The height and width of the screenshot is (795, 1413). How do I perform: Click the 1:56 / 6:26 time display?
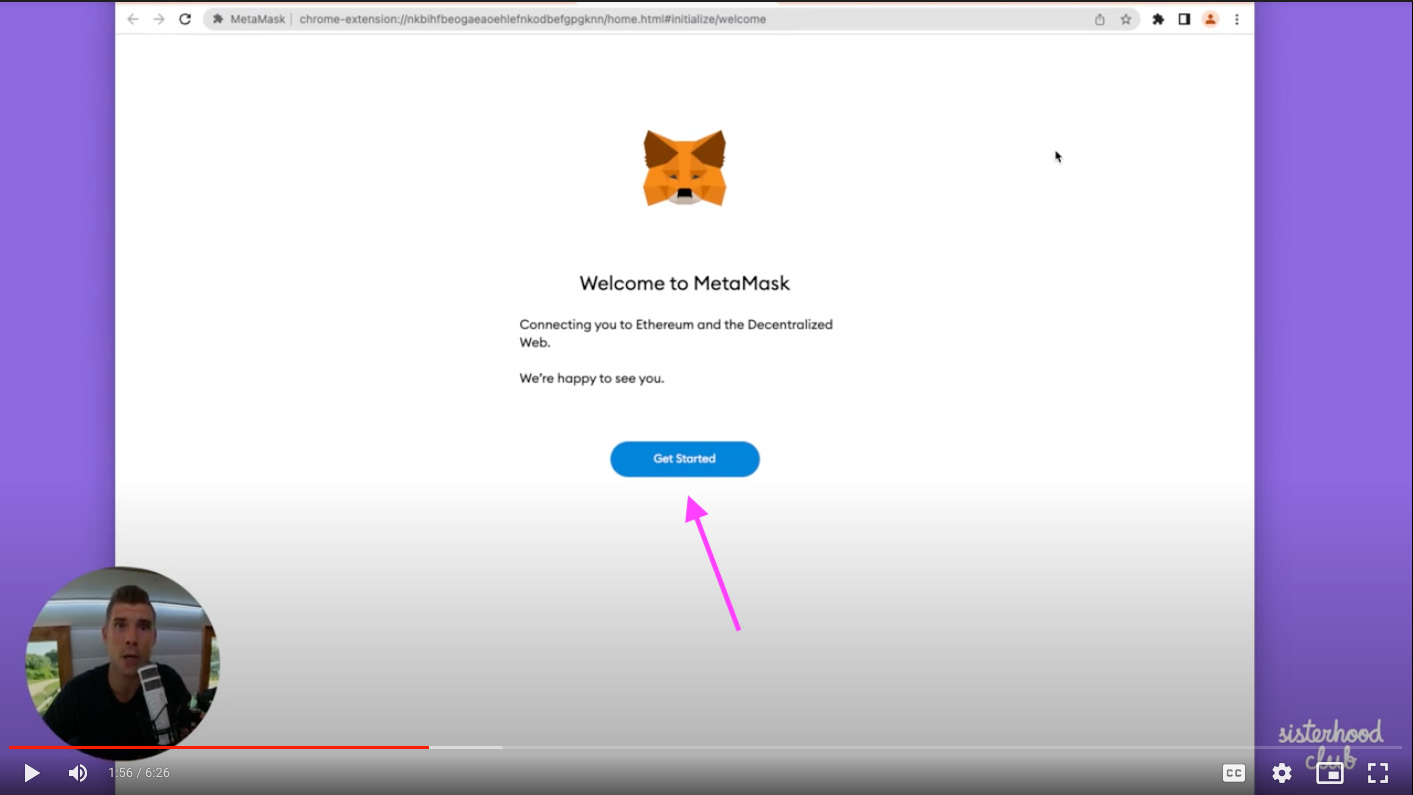click(139, 773)
